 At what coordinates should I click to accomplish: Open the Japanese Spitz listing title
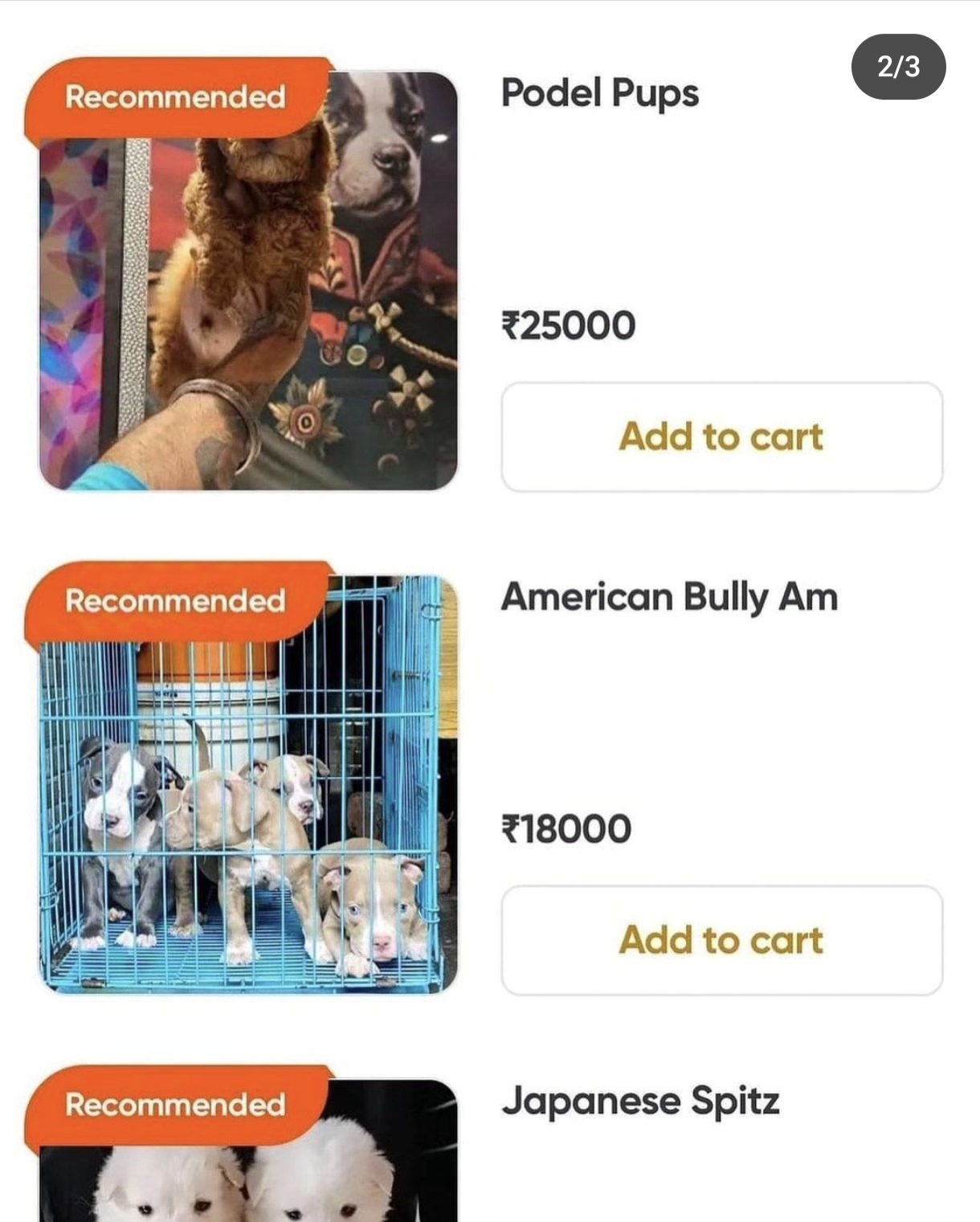[x=640, y=1101]
